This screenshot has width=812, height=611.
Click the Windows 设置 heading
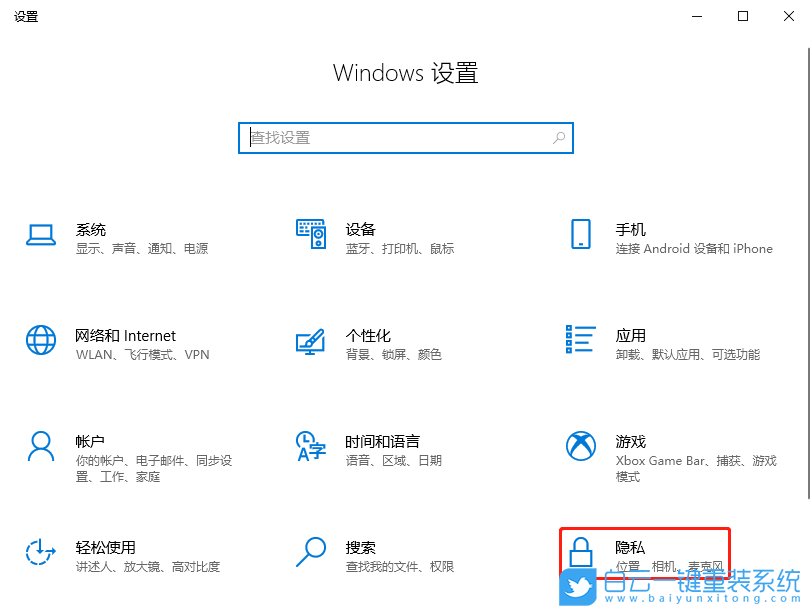click(x=405, y=72)
